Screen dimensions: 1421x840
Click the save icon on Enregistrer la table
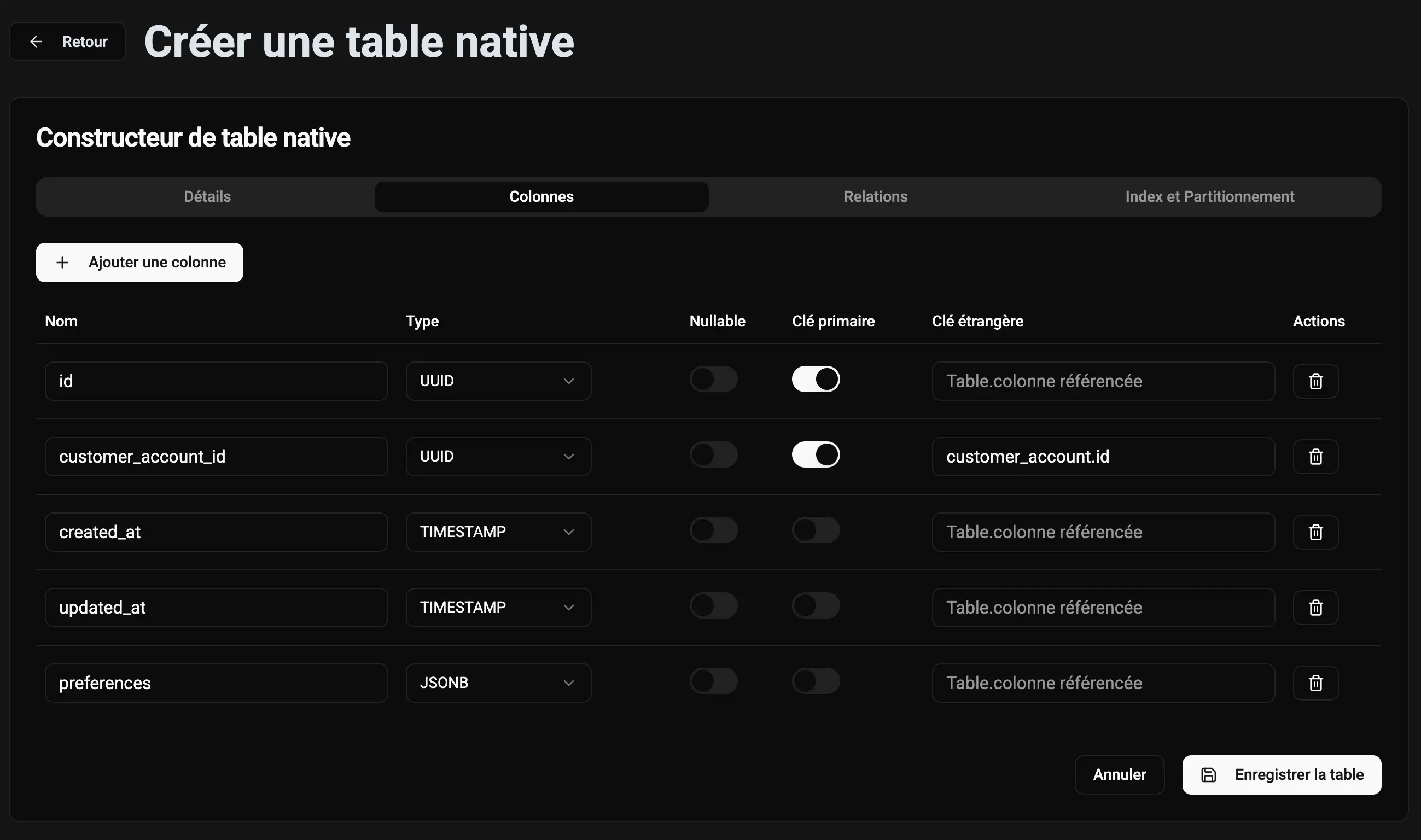[1208, 775]
